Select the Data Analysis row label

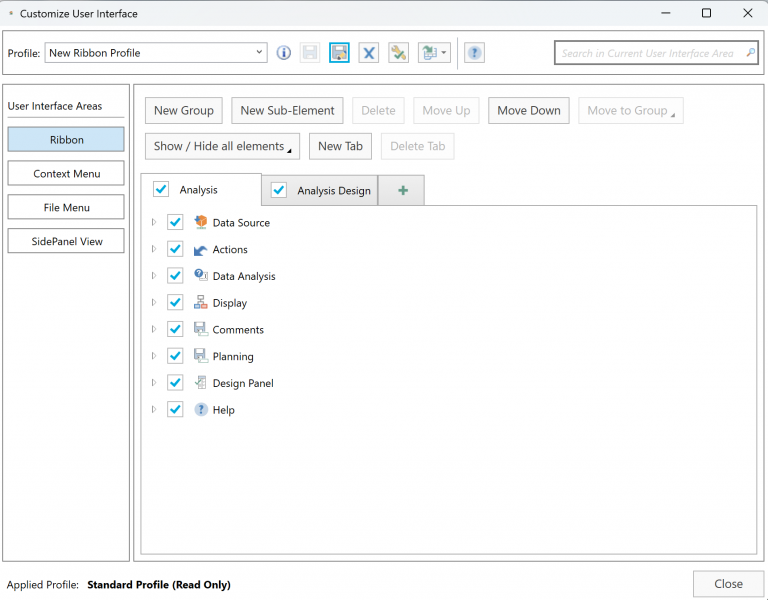[244, 276]
